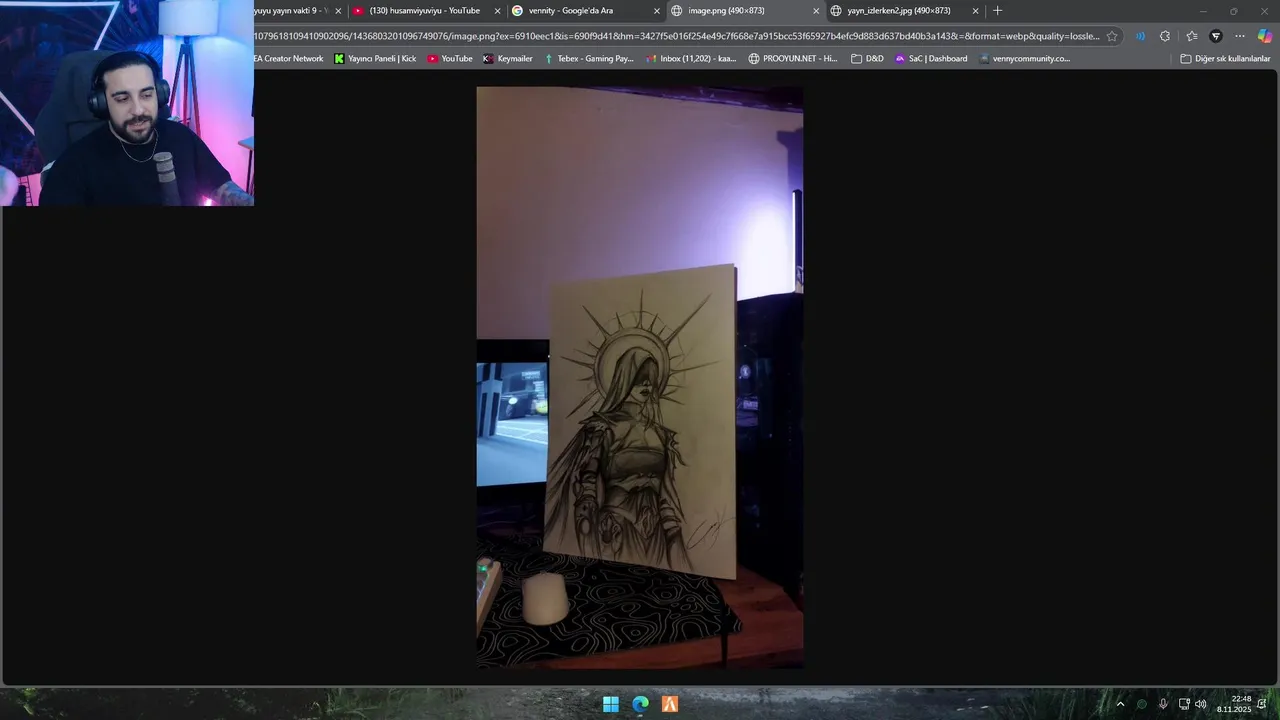Close the image.png tab

816,11
